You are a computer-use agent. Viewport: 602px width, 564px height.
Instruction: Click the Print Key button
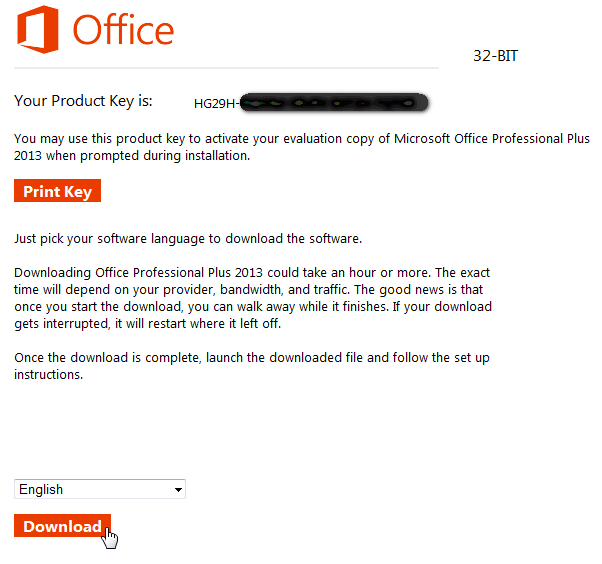57,191
